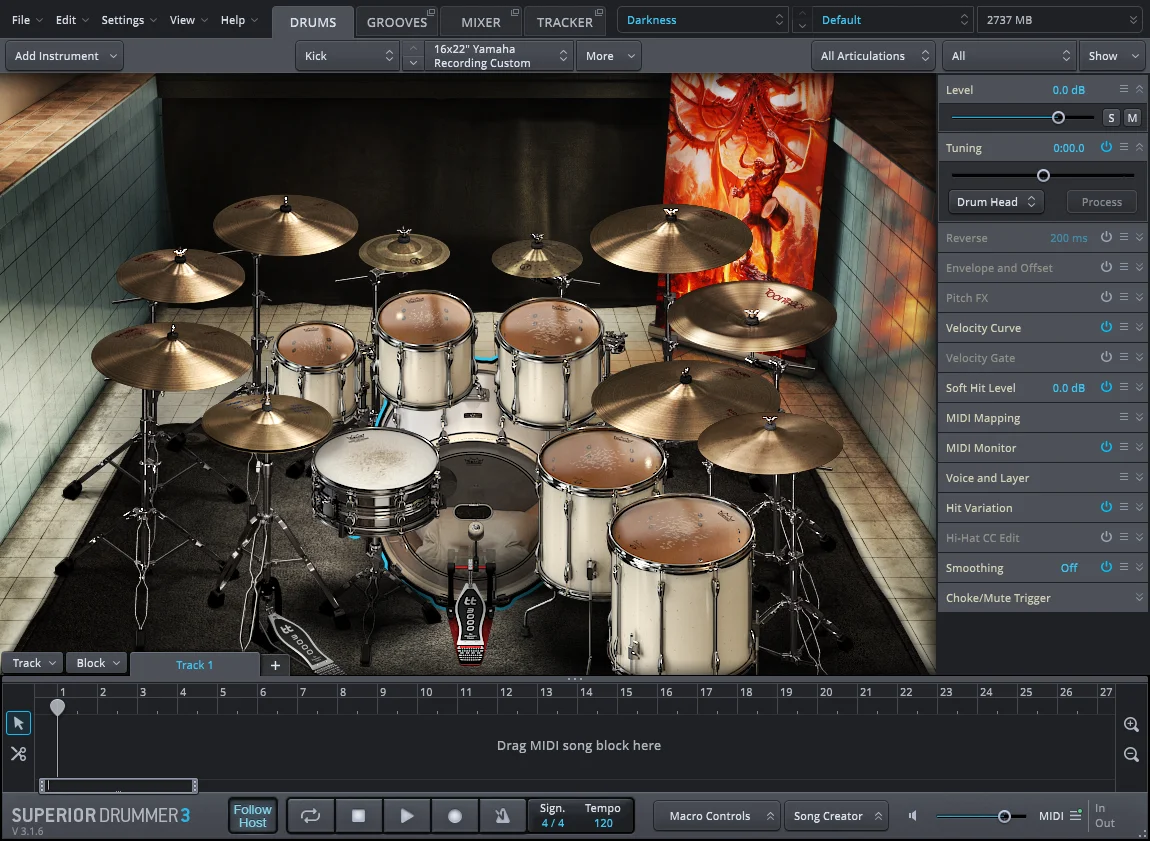Viewport: 1150px width, 841px height.
Task: Open the Settings menu
Action: point(129,20)
